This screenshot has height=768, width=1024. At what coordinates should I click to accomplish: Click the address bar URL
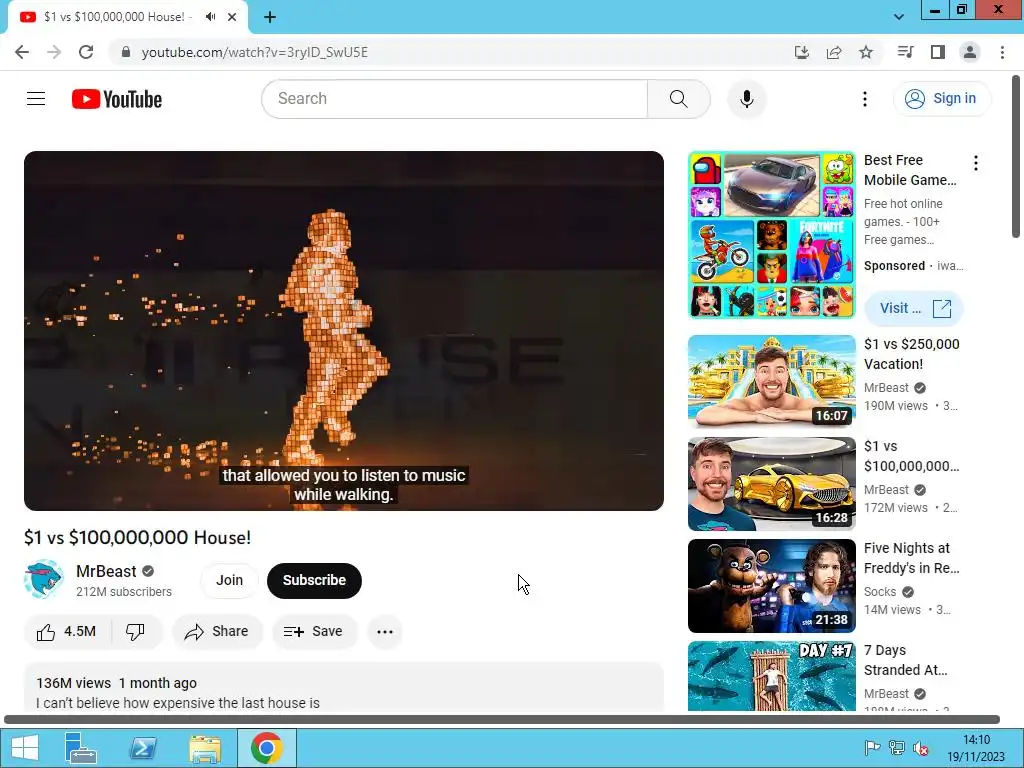pos(255,52)
